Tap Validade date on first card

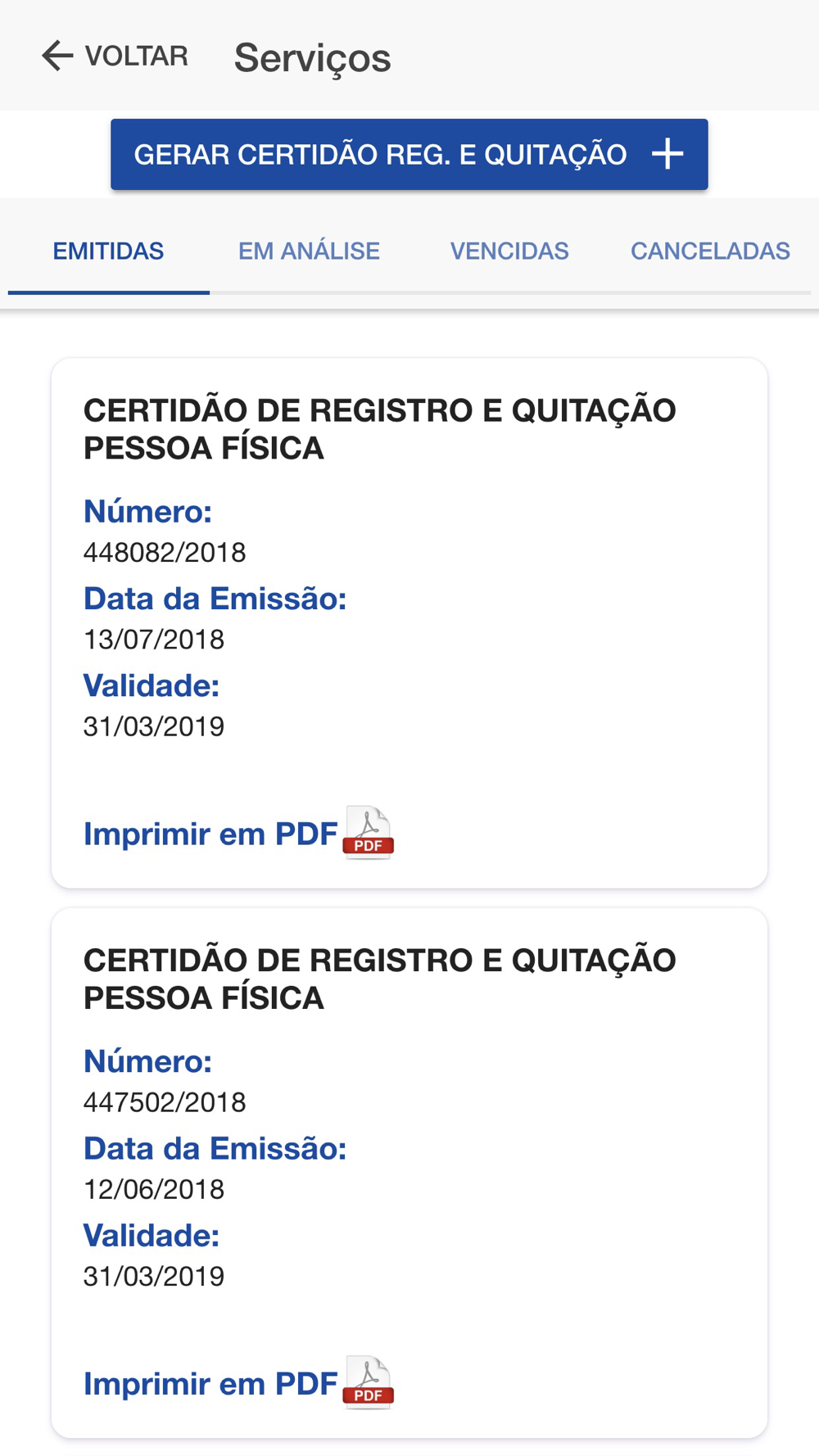[154, 726]
